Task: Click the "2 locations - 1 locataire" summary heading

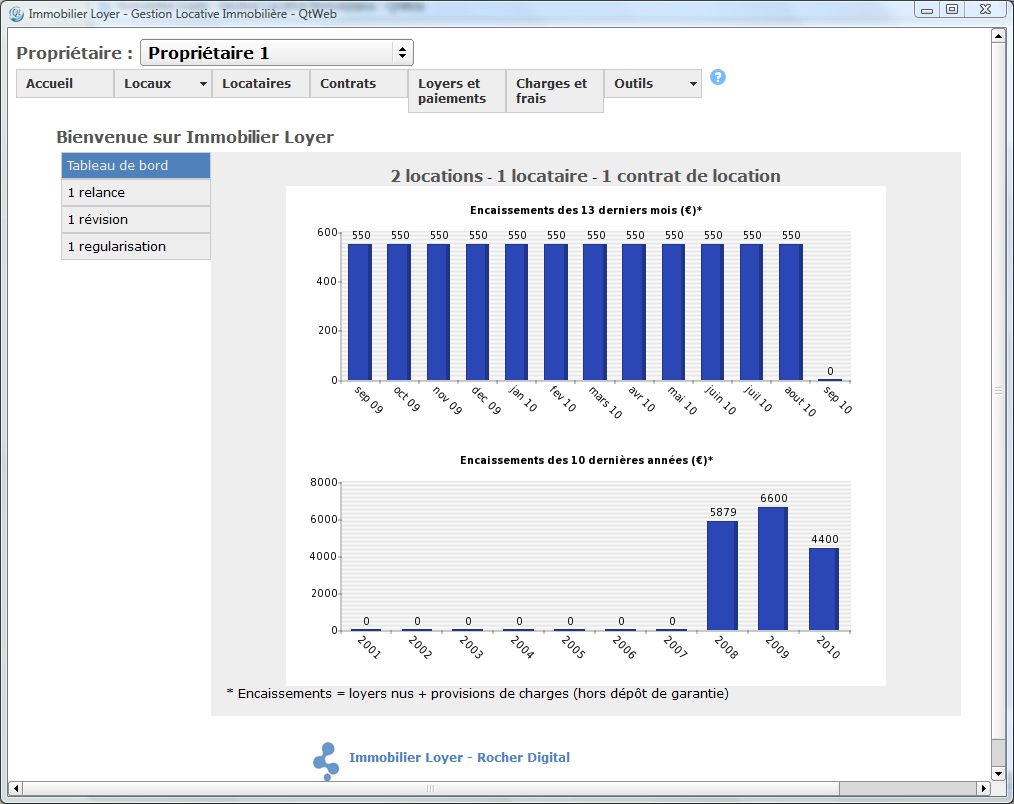Action: point(586,176)
